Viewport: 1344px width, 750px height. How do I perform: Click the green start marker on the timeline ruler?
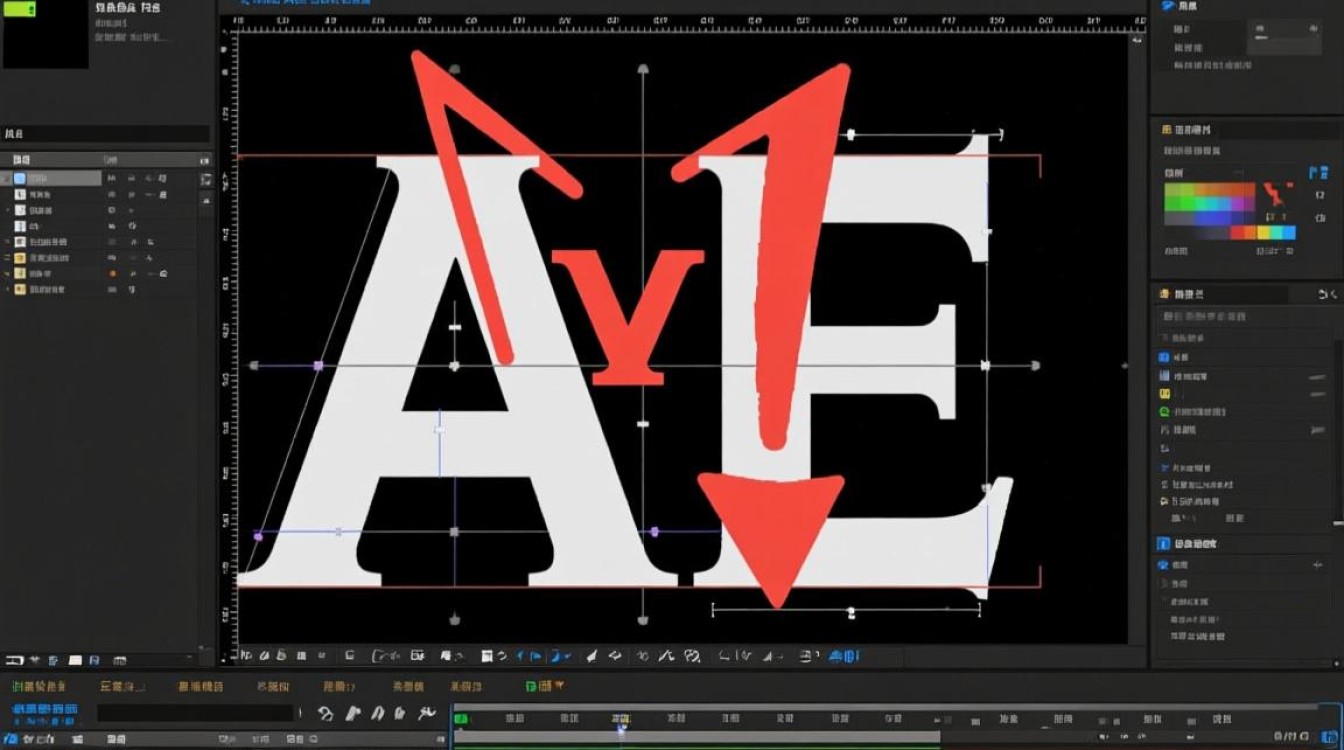pyautogui.click(x=461, y=718)
